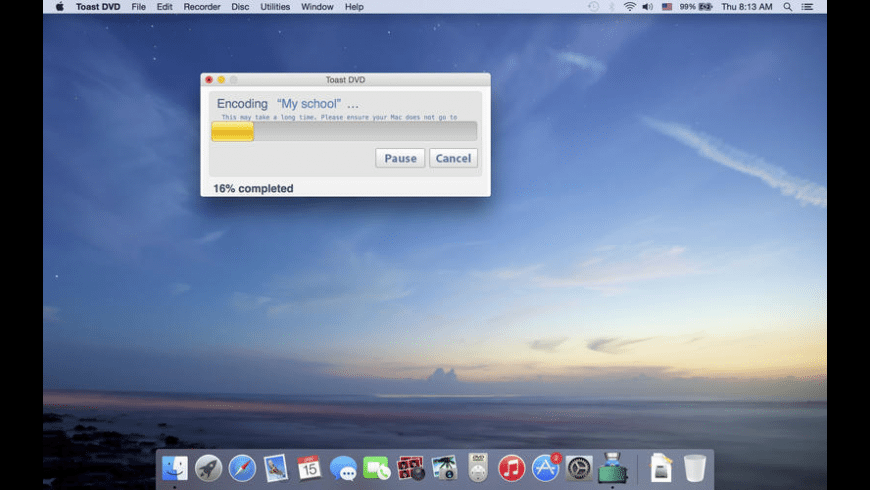Open Notification Center list icon
This screenshot has height=490, width=870.
pos(807,7)
